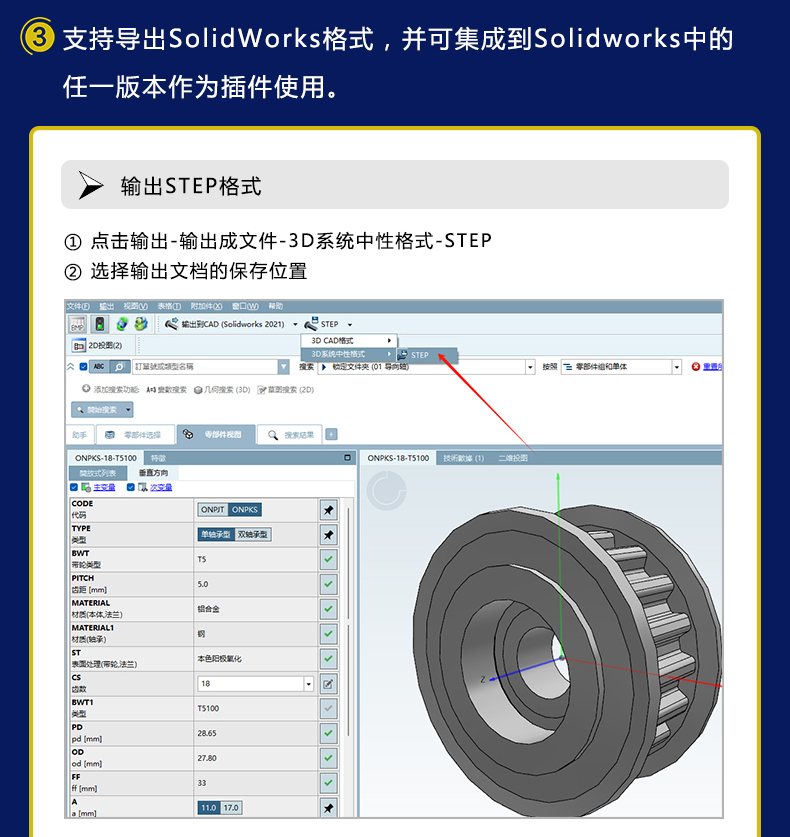790x837 pixels.
Task: Click the BMP export icon in toolbar
Action: pos(76,324)
